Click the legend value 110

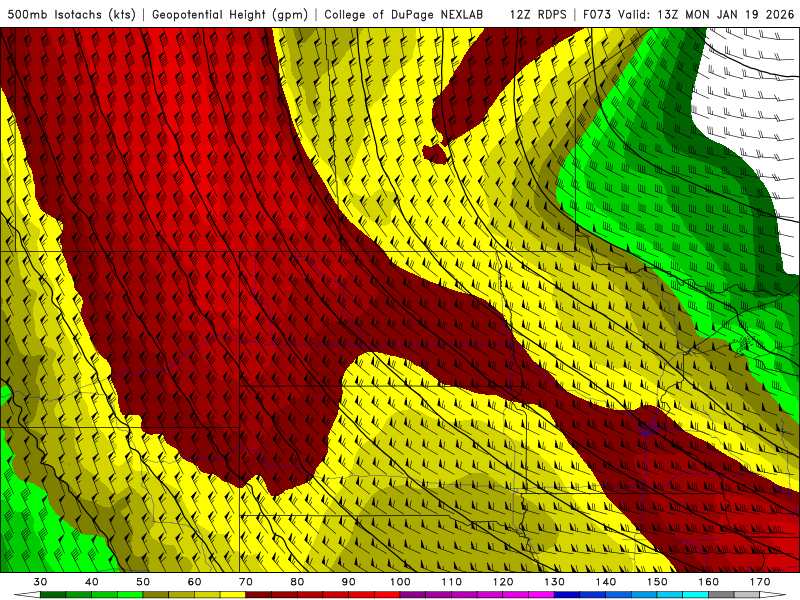coord(452,582)
